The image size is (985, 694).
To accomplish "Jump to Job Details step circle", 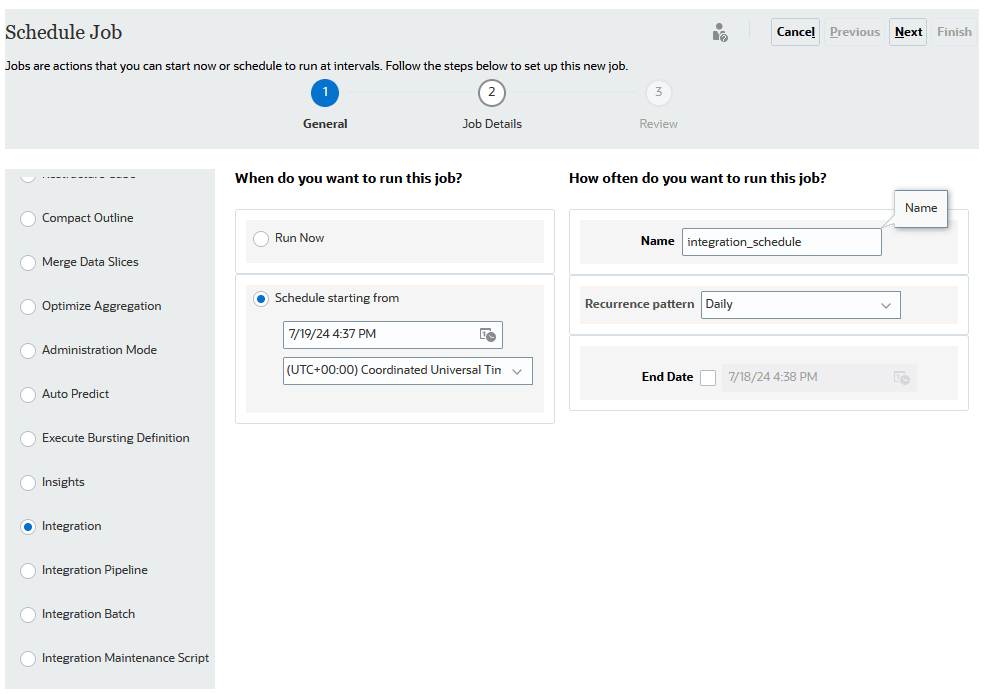I will click(491, 93).
